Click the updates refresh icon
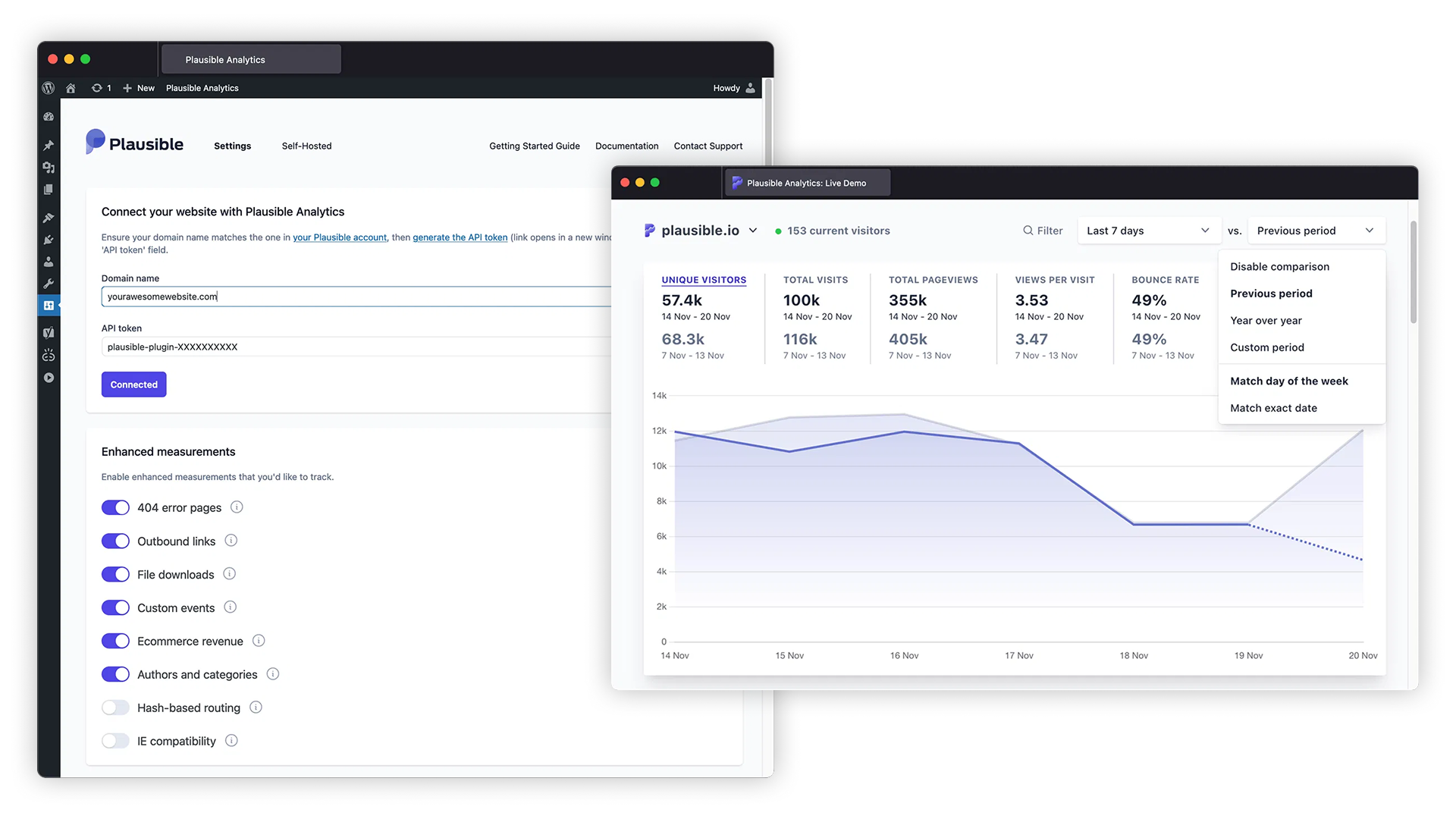1456x819 pixels. pyautogui.click(x=96, y=88)
